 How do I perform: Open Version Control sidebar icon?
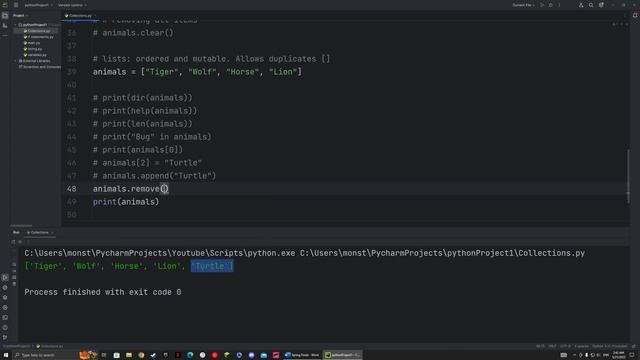click(5, 337)
